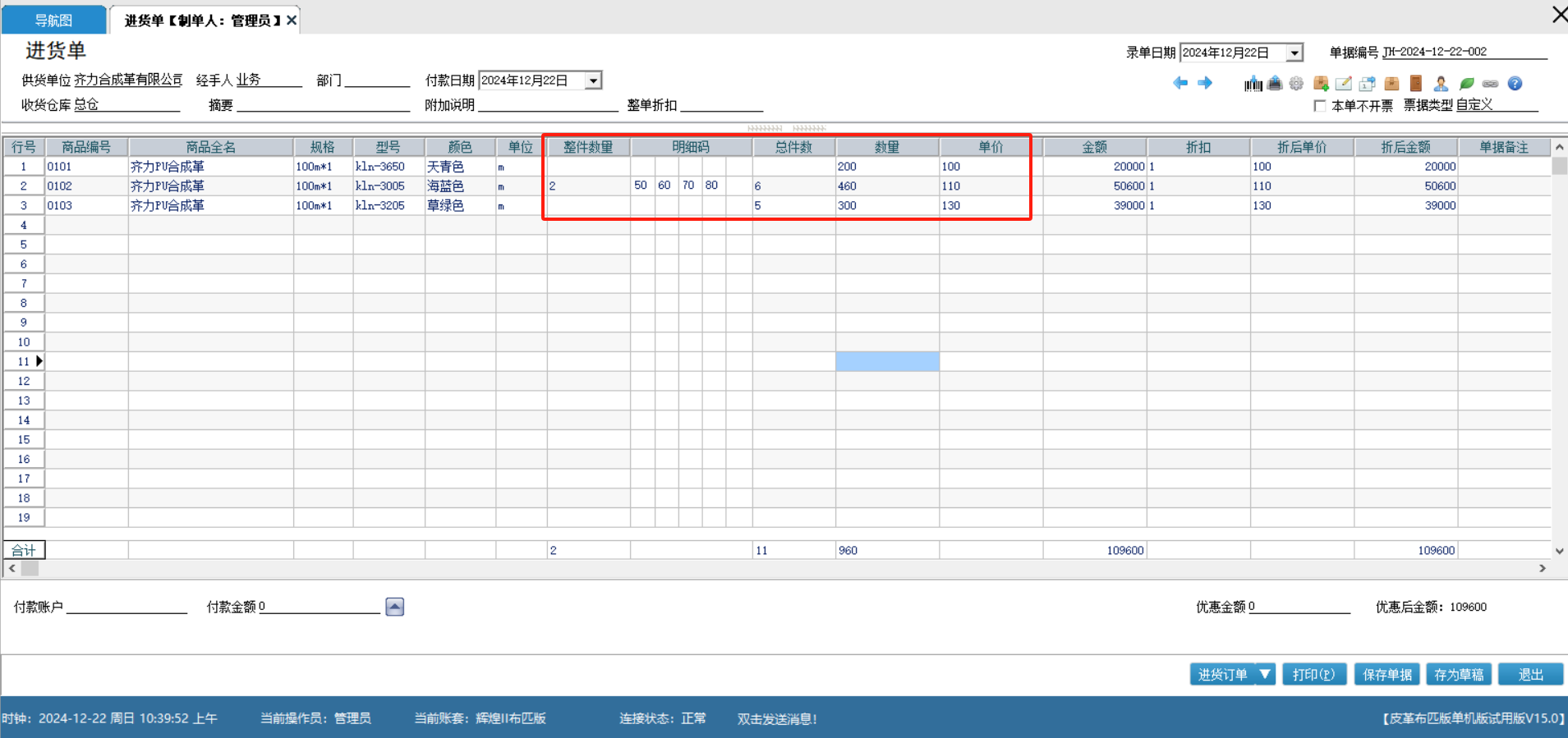The image size is (1568, 738).
Task: Click color cell 天青色
Action: coord(460,167)
